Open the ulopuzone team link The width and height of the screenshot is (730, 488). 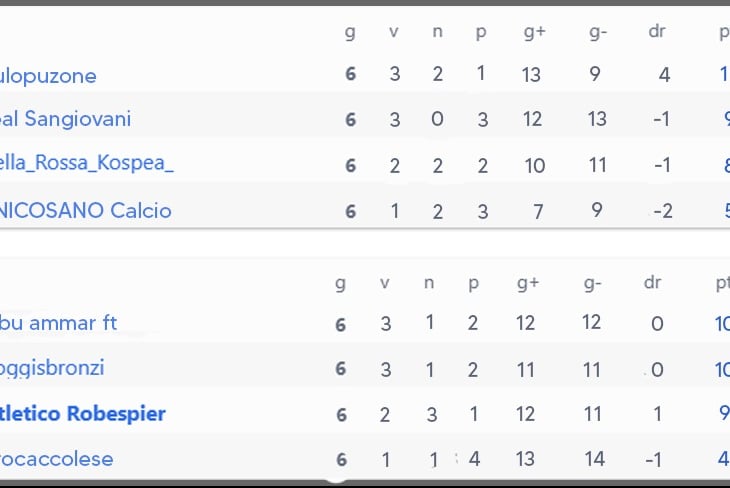tap(48, 76)
